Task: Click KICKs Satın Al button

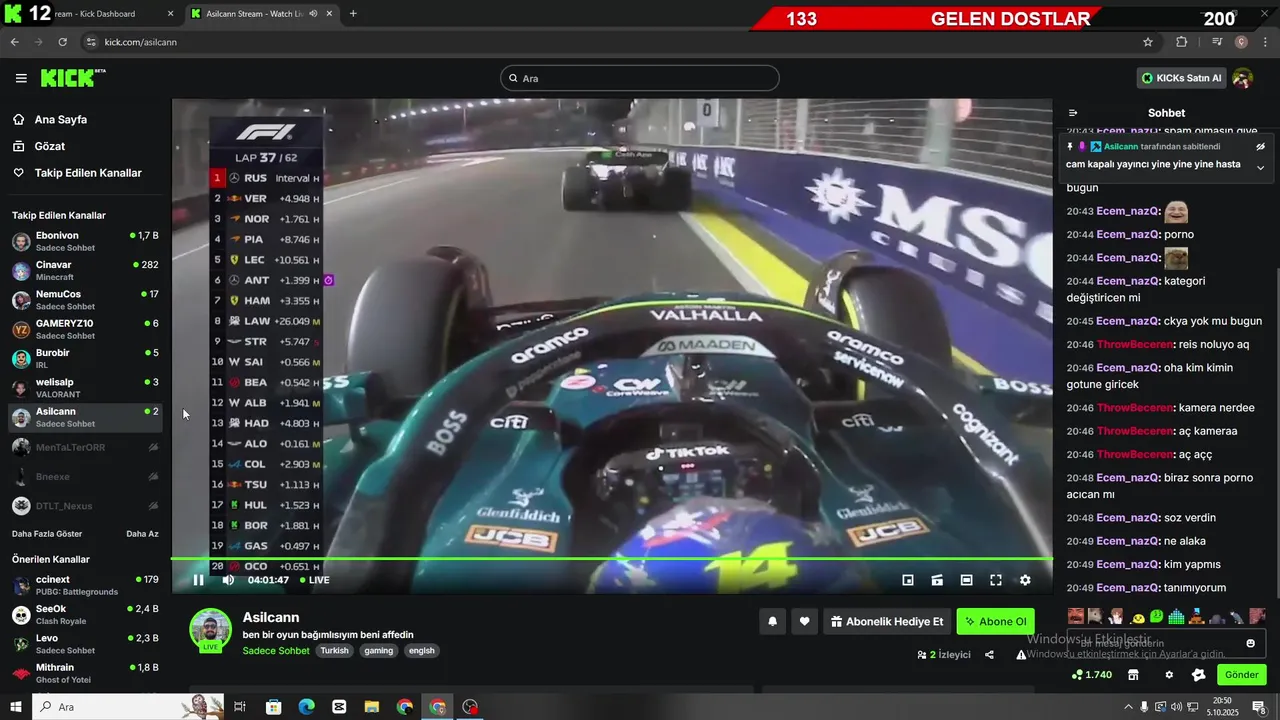Action: [x=1182, y=78]
